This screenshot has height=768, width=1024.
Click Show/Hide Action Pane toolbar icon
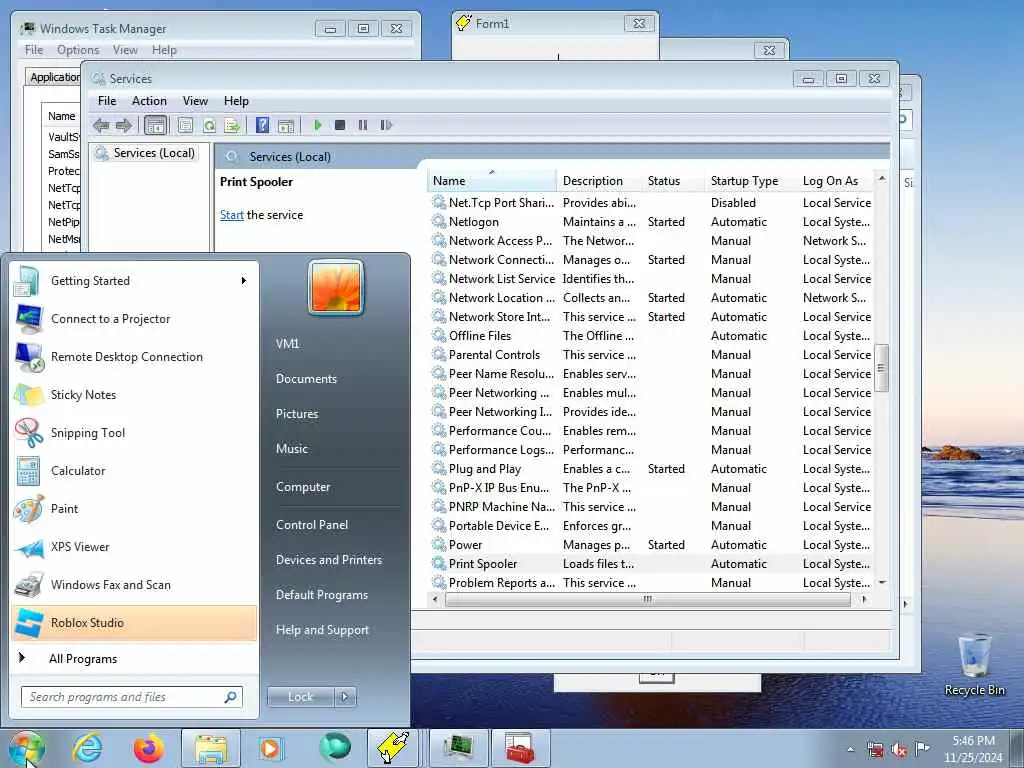[286, 125]
